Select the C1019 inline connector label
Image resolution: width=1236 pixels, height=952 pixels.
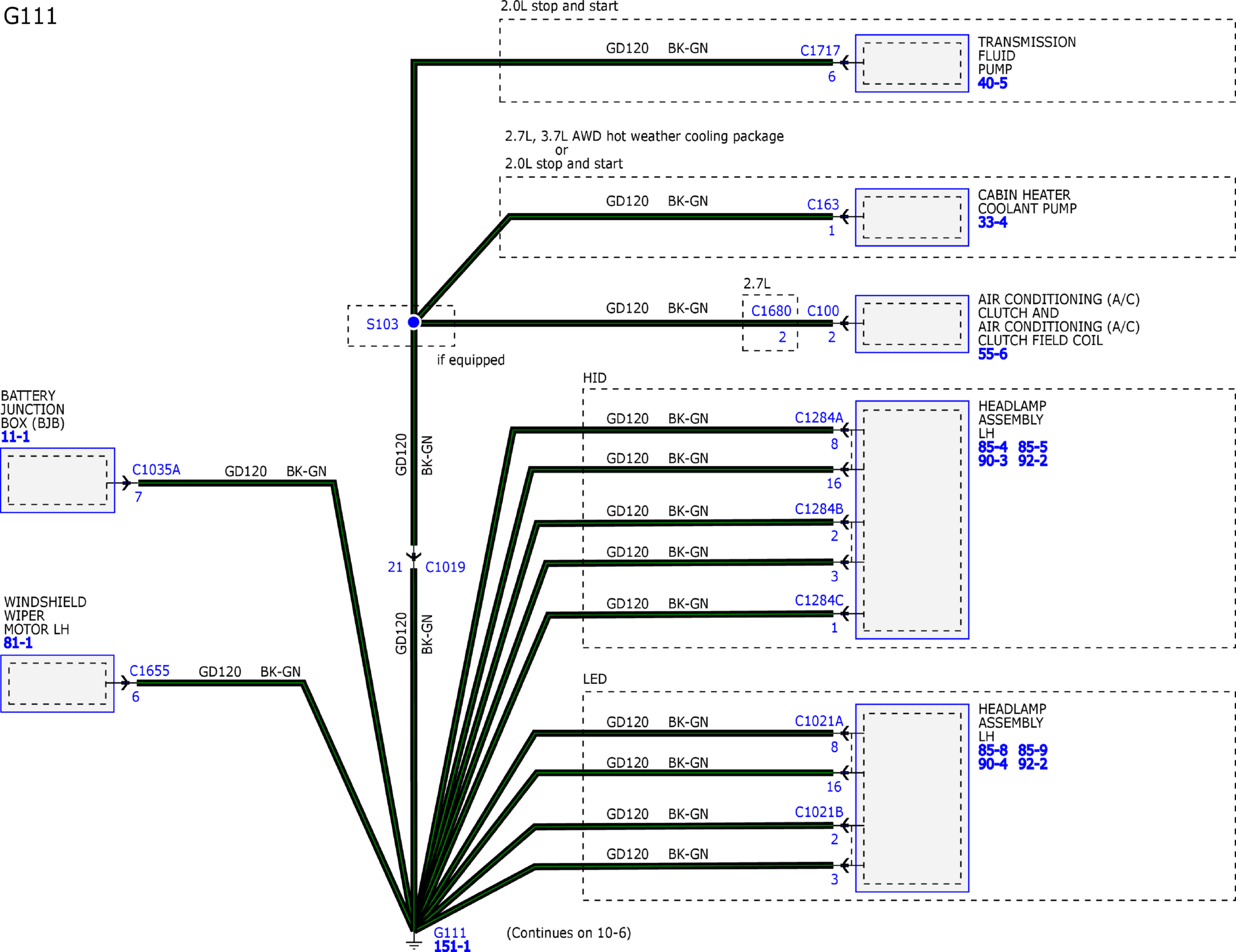coord(445,567)
